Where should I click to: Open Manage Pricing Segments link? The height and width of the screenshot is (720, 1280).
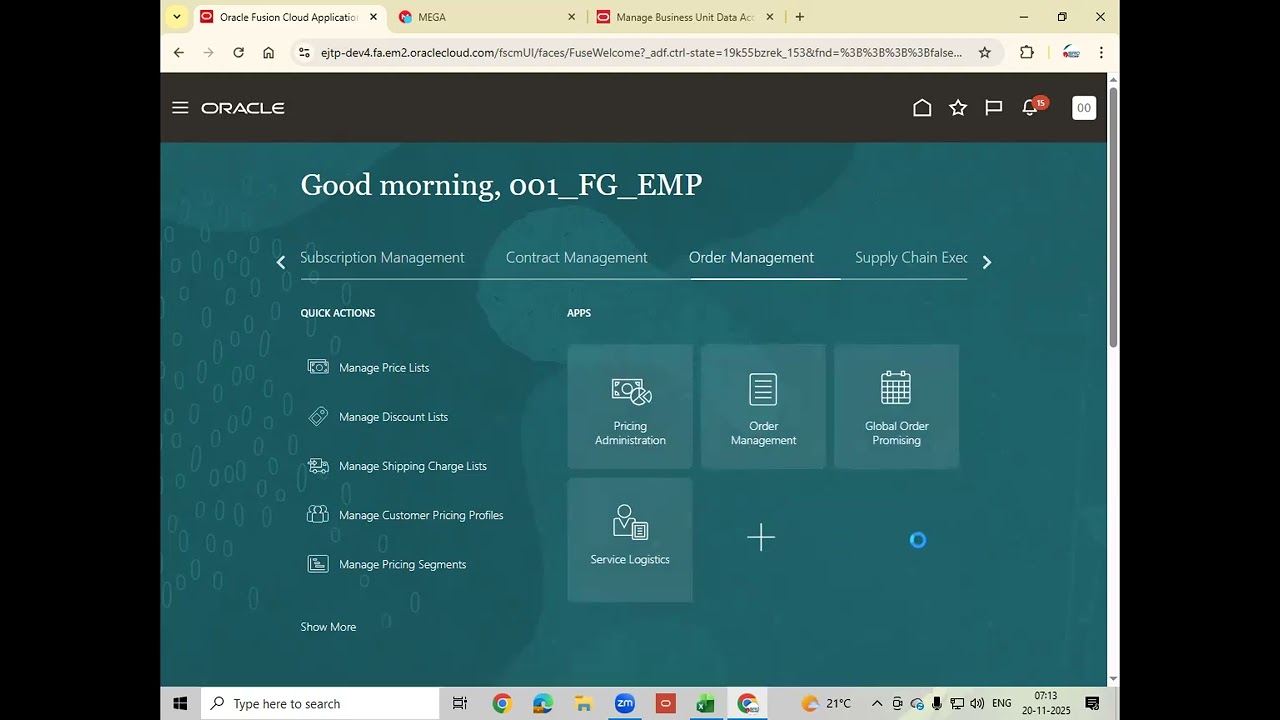(402, 565)
